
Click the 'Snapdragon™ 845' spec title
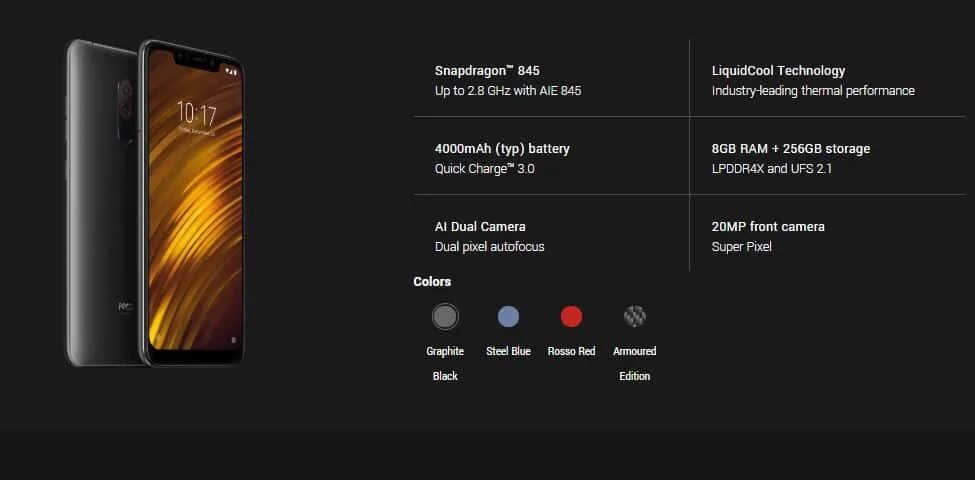(487, 71)
